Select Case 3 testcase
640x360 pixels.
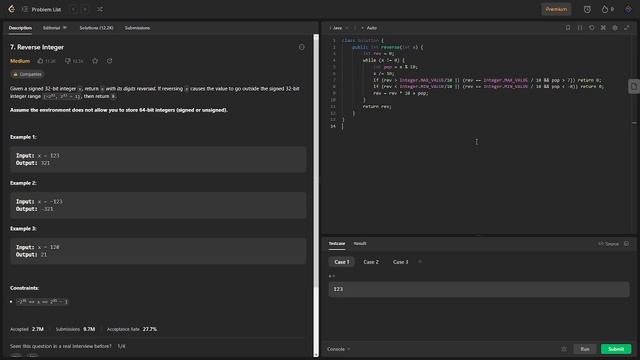pos(400,262)
